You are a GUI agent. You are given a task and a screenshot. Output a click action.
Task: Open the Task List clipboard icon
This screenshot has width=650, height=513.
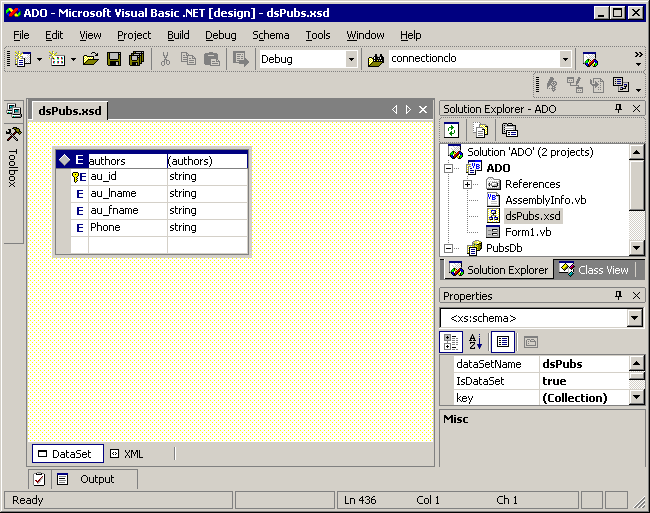coord(39,479)
